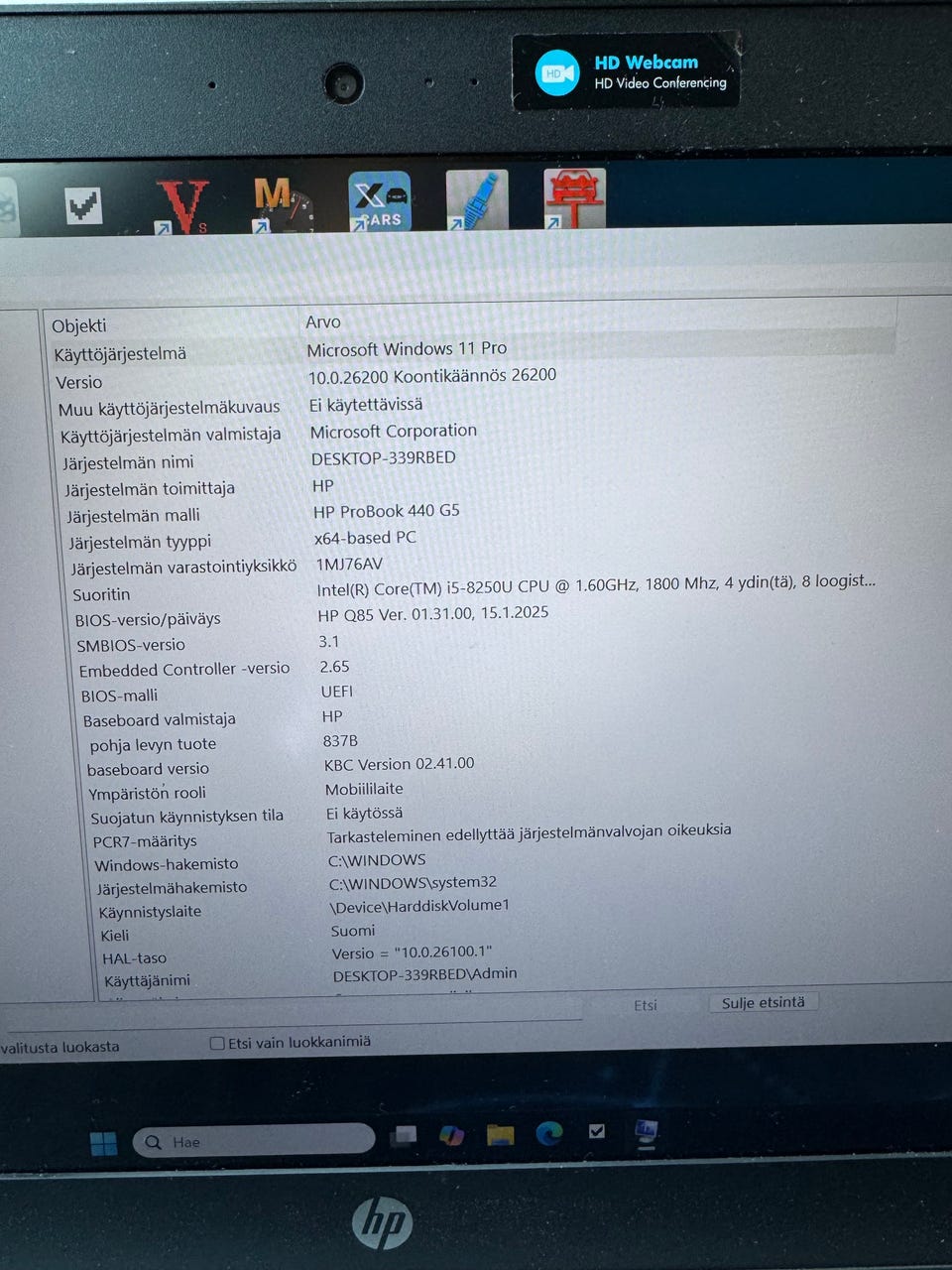Viewport: 952px width, 1270px height.
Task: Click the 'Mobiililaite' value
Action: click(x=364, y=789)
